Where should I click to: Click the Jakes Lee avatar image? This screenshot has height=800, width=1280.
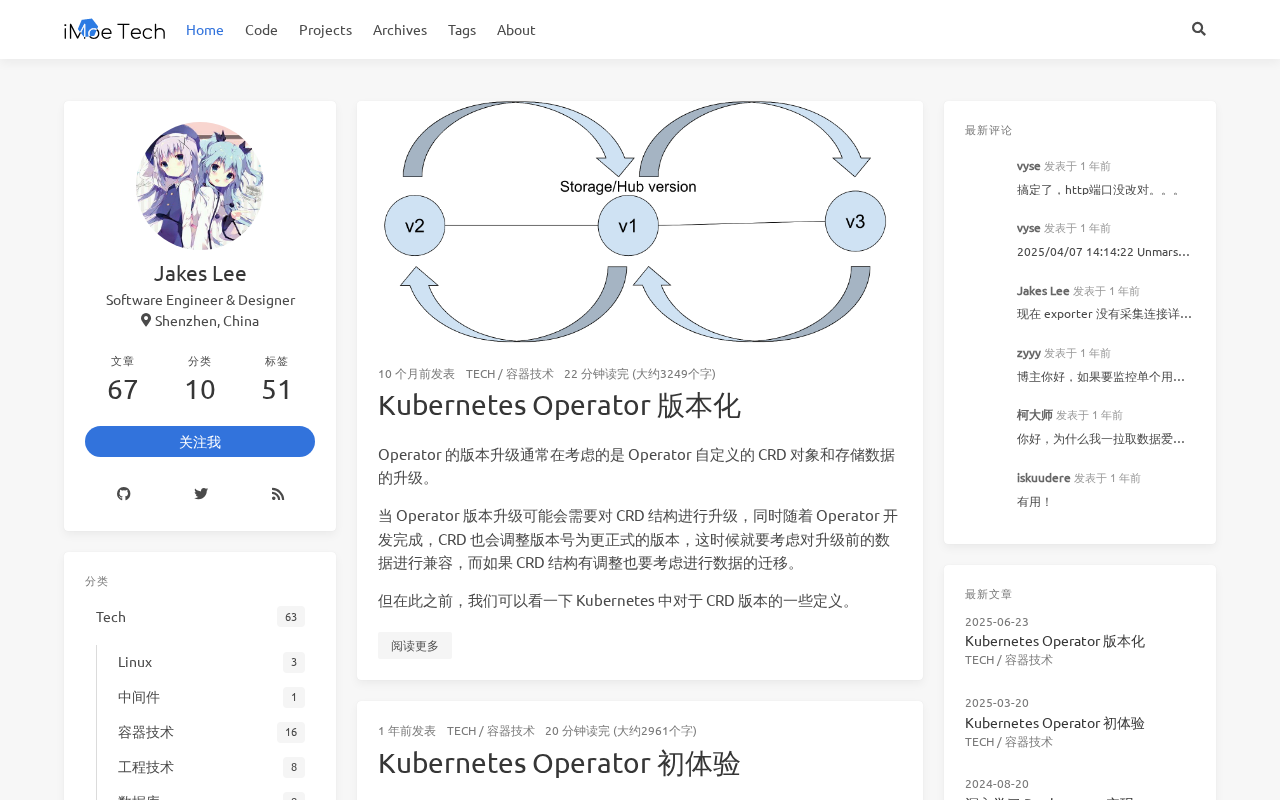pos(200,186)
